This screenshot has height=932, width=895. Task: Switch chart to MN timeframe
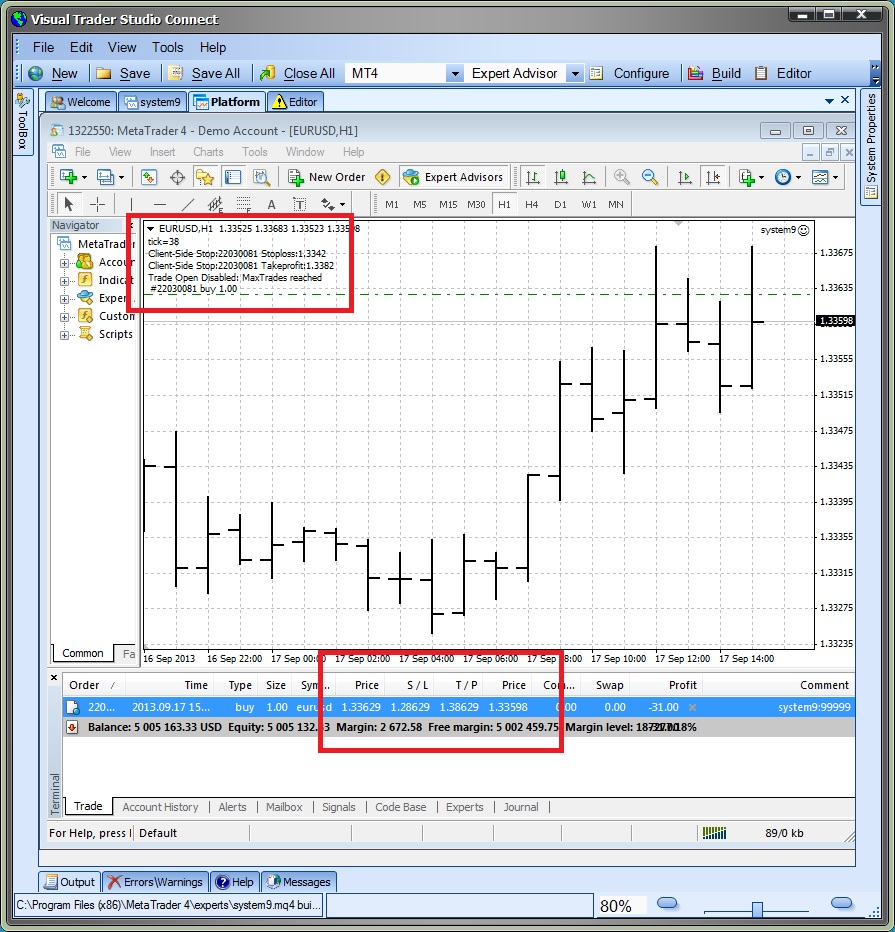616,204
